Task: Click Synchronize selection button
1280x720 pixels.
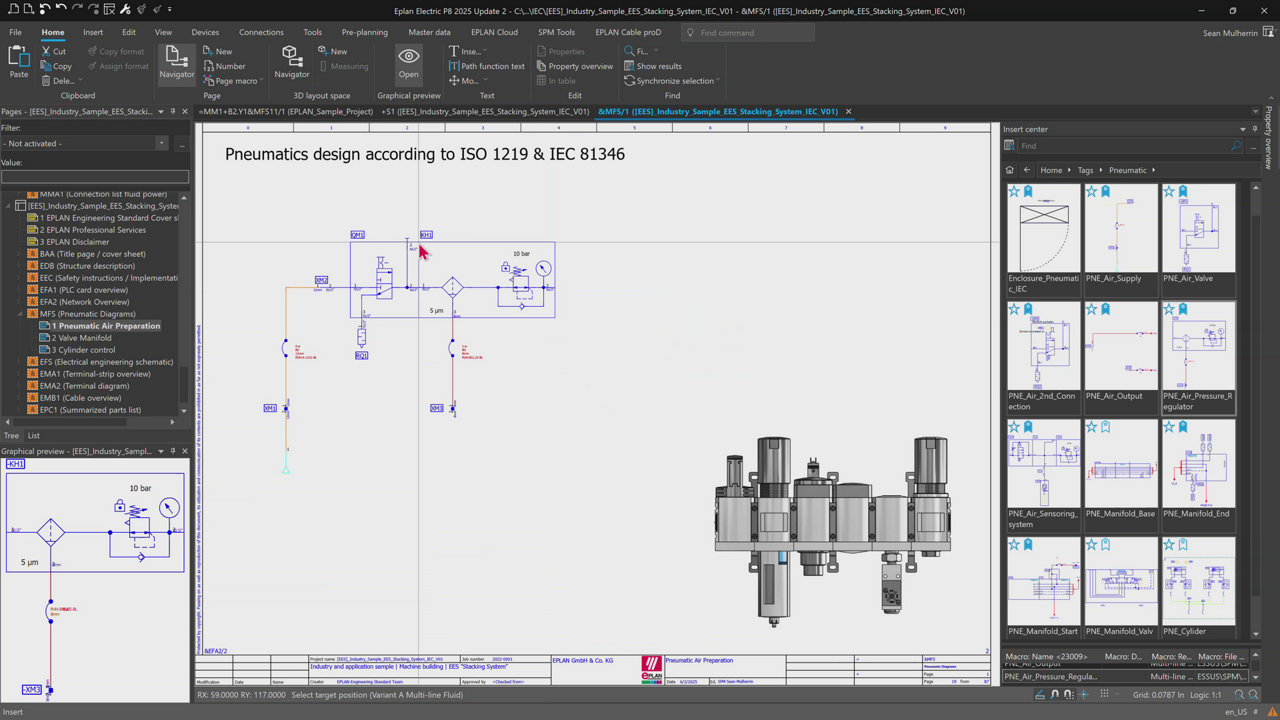Action: (x=675, y=81)
